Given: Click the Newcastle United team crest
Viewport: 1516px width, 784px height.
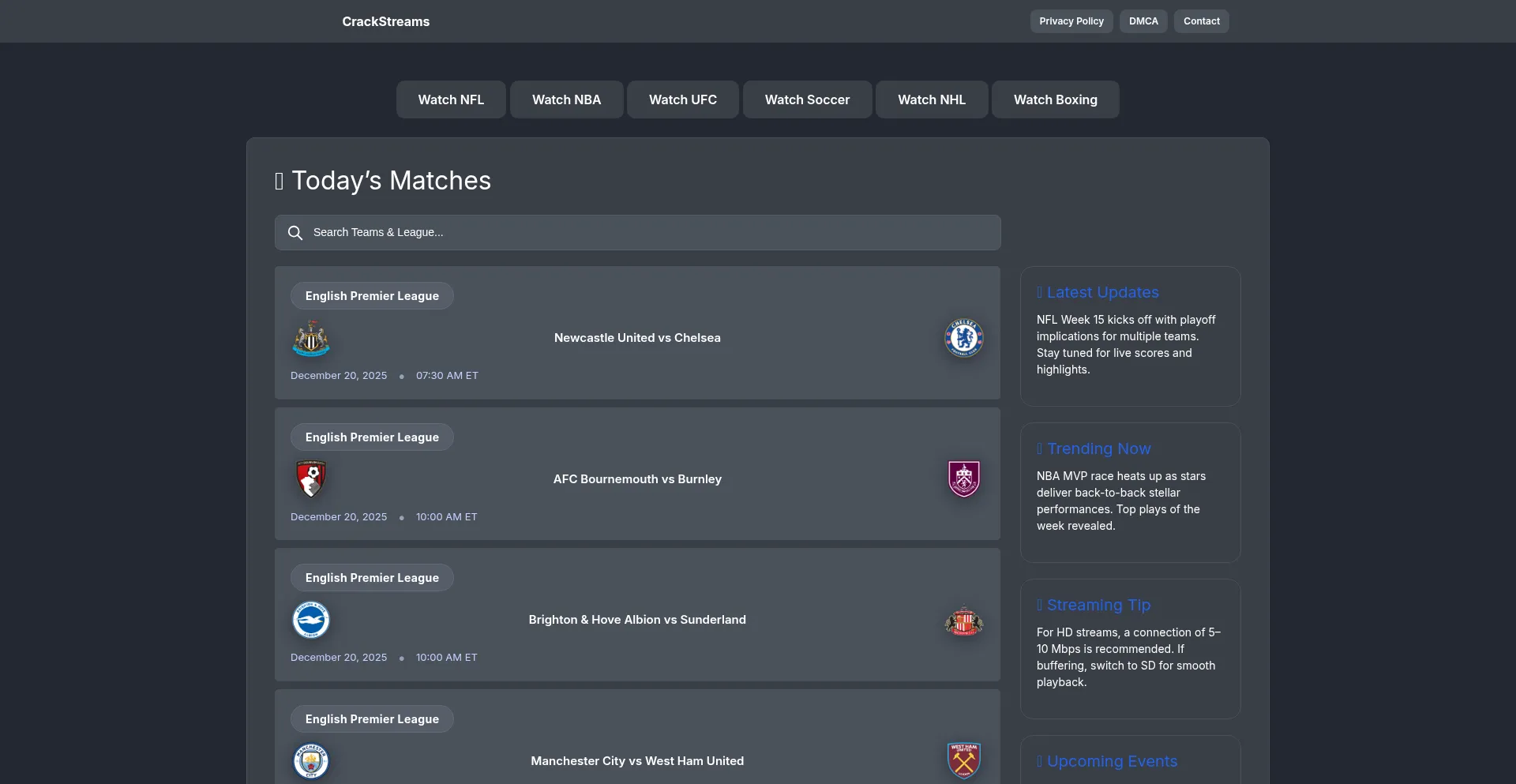Looking at the screenshot, I should pos(311,338).
